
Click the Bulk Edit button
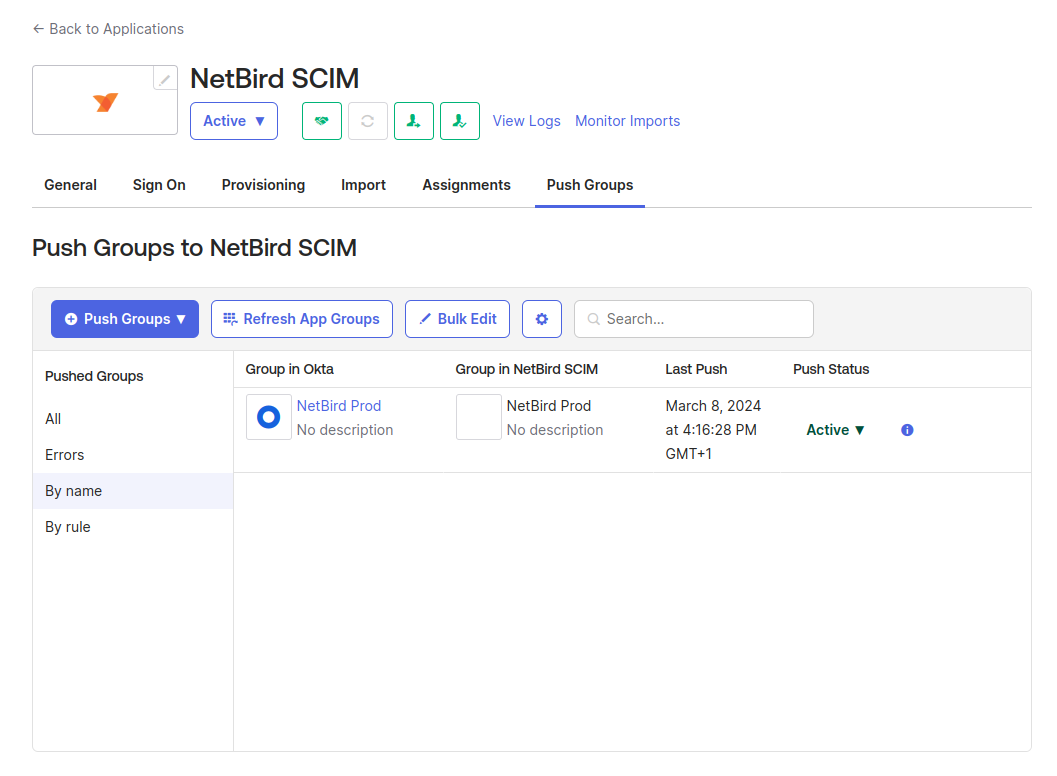(457, 319)
